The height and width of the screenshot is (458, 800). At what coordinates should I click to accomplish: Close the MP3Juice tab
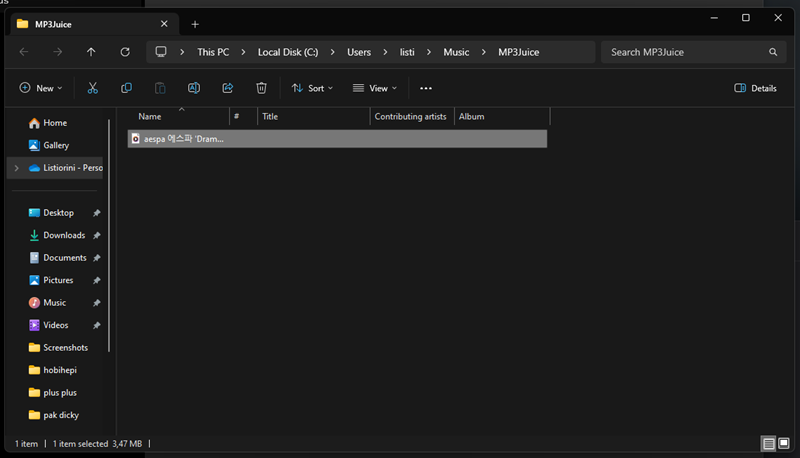[x=164, y=24]
